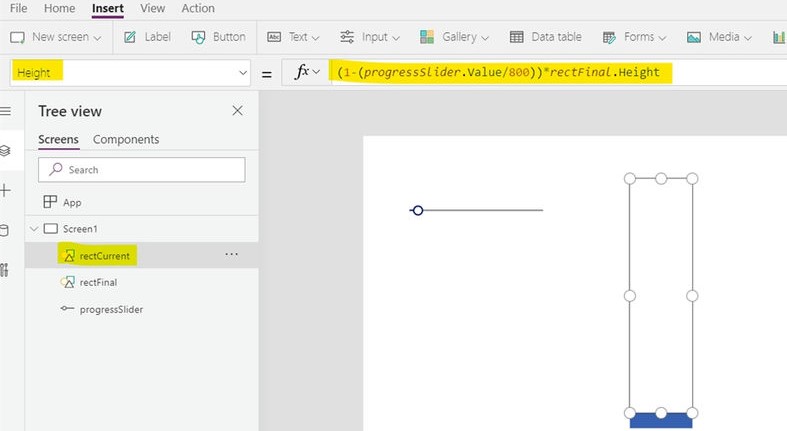Open the fx formula options chevron
The height and width of the screenshot is (431, 787).
[316, 72]
